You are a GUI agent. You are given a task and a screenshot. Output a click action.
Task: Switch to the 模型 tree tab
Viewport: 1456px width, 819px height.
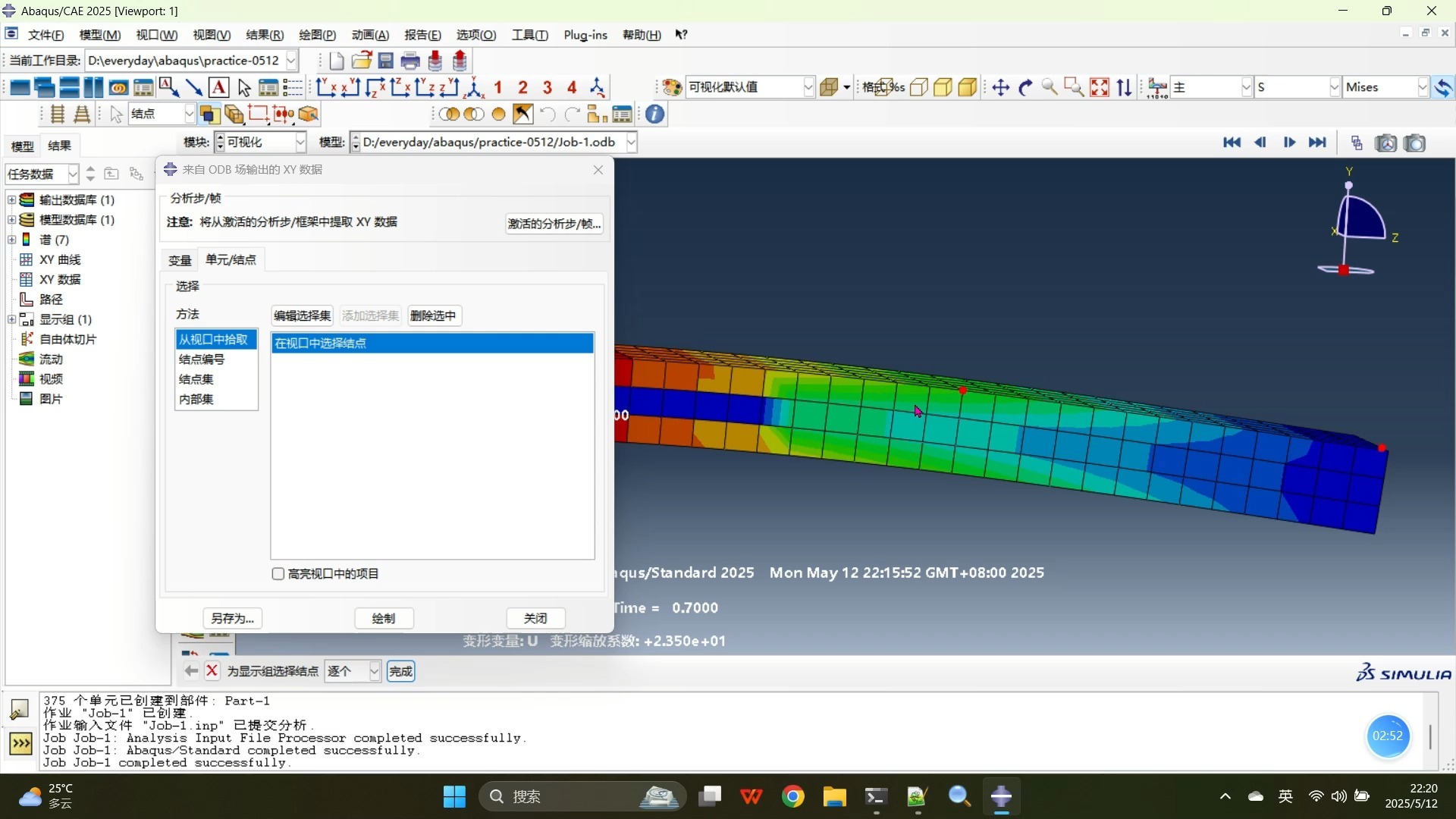click(x=22, y=146)
